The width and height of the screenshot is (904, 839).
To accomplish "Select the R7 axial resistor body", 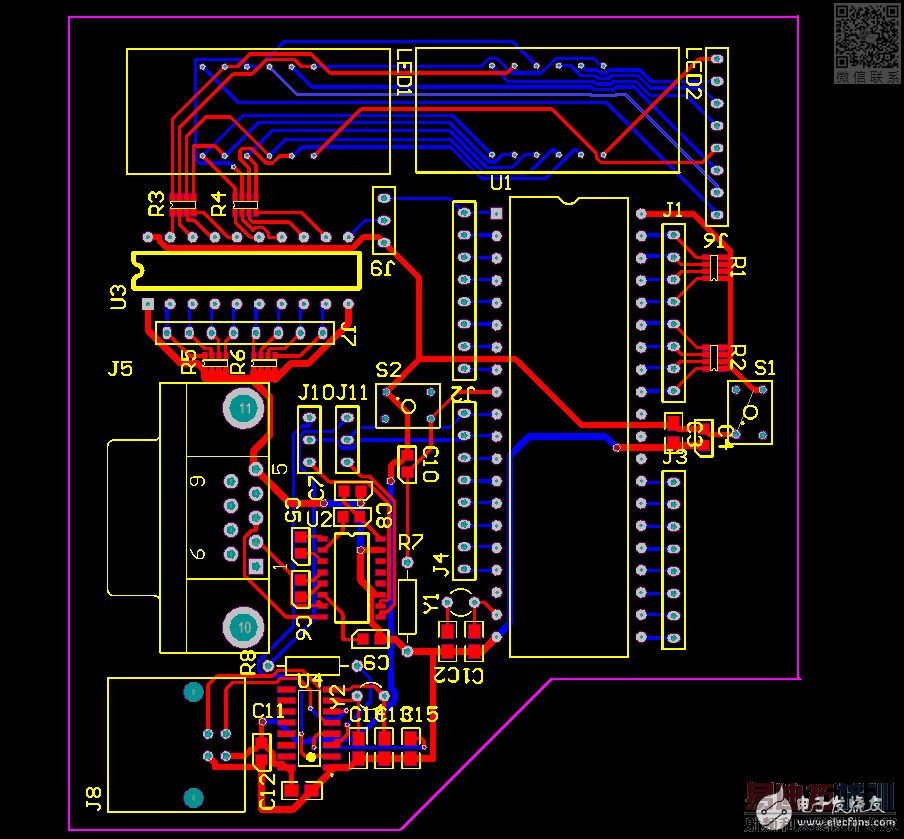I will tap(407, 607).
